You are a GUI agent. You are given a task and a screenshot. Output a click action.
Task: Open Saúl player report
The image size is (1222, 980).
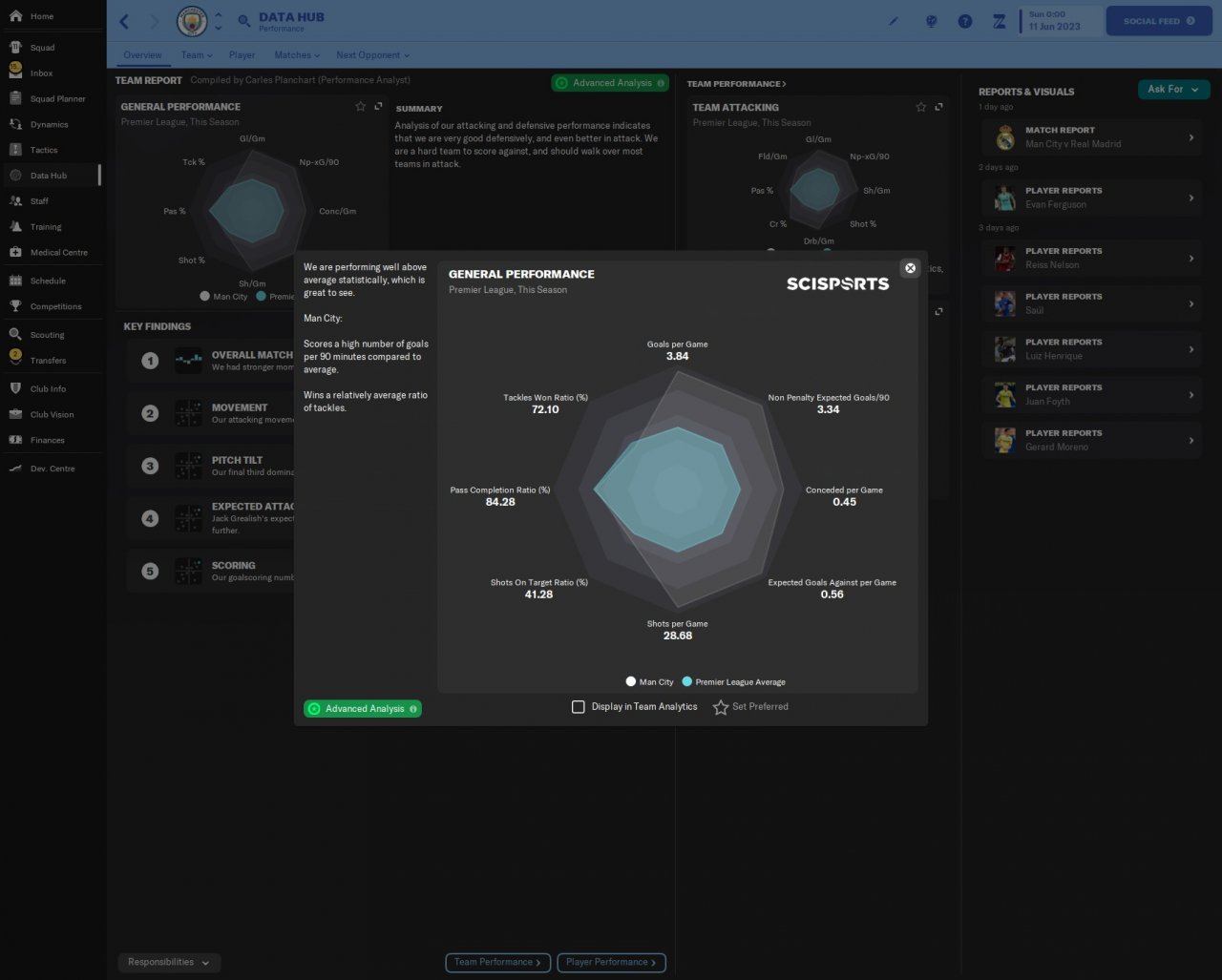1091,303
